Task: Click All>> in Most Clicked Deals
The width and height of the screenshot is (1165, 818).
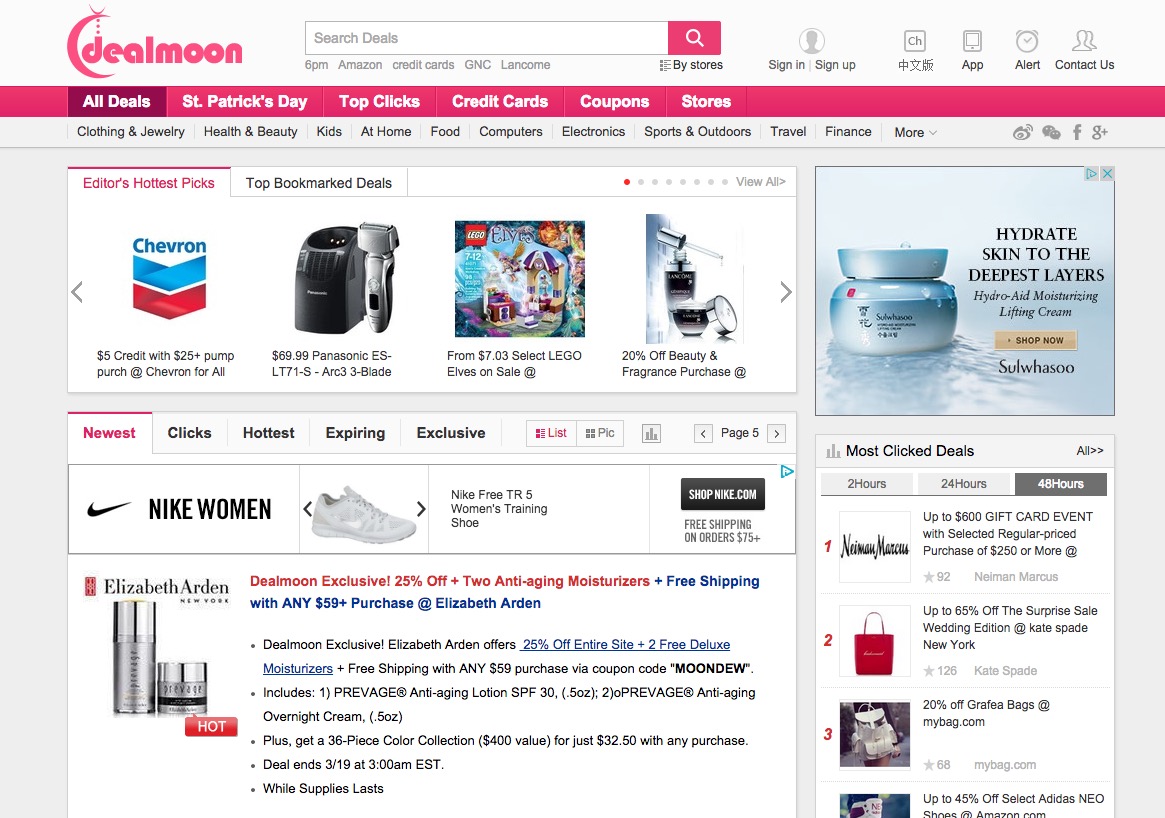Action: [1089, 451]
